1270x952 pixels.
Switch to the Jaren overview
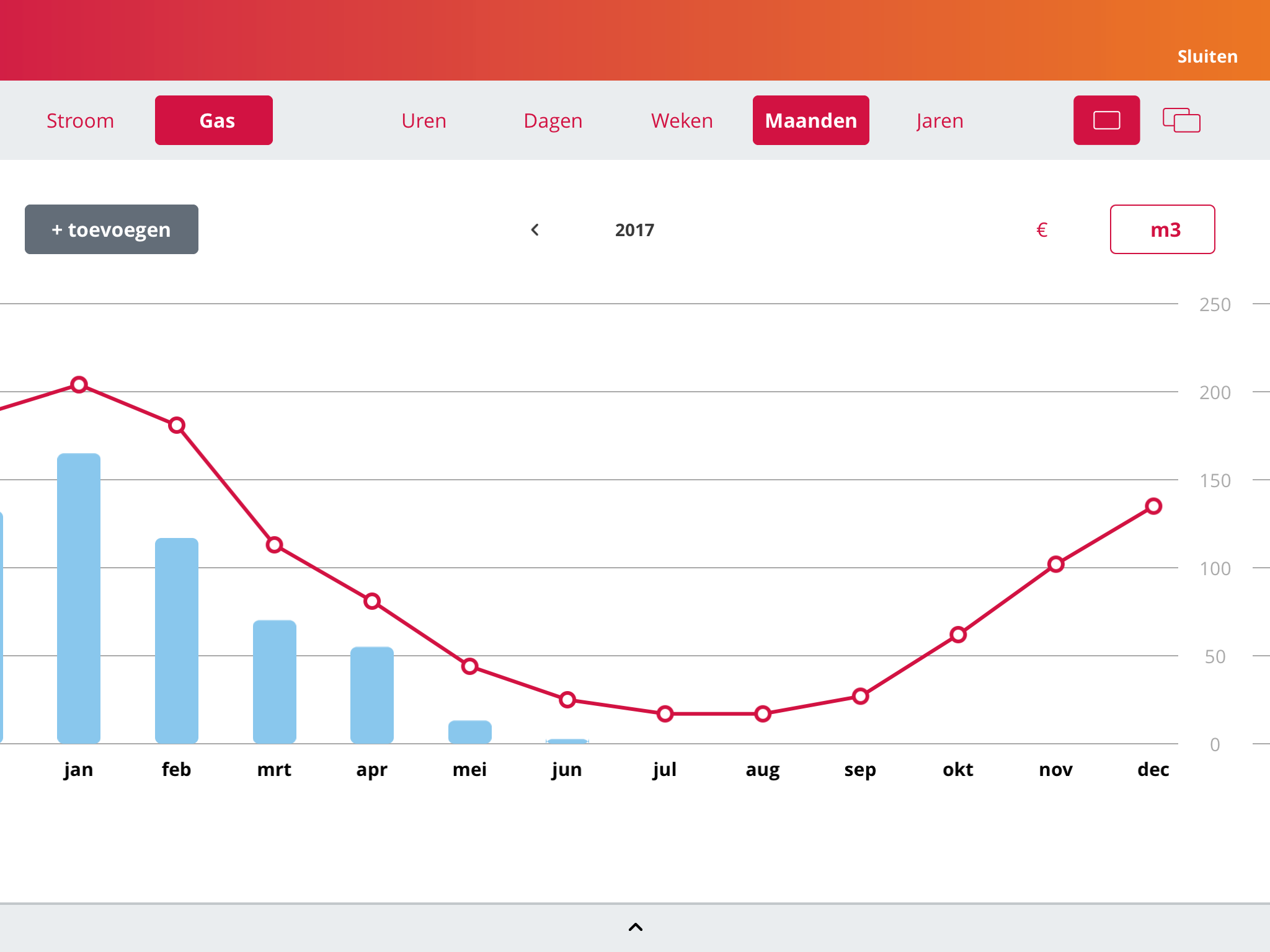(939, 120)
